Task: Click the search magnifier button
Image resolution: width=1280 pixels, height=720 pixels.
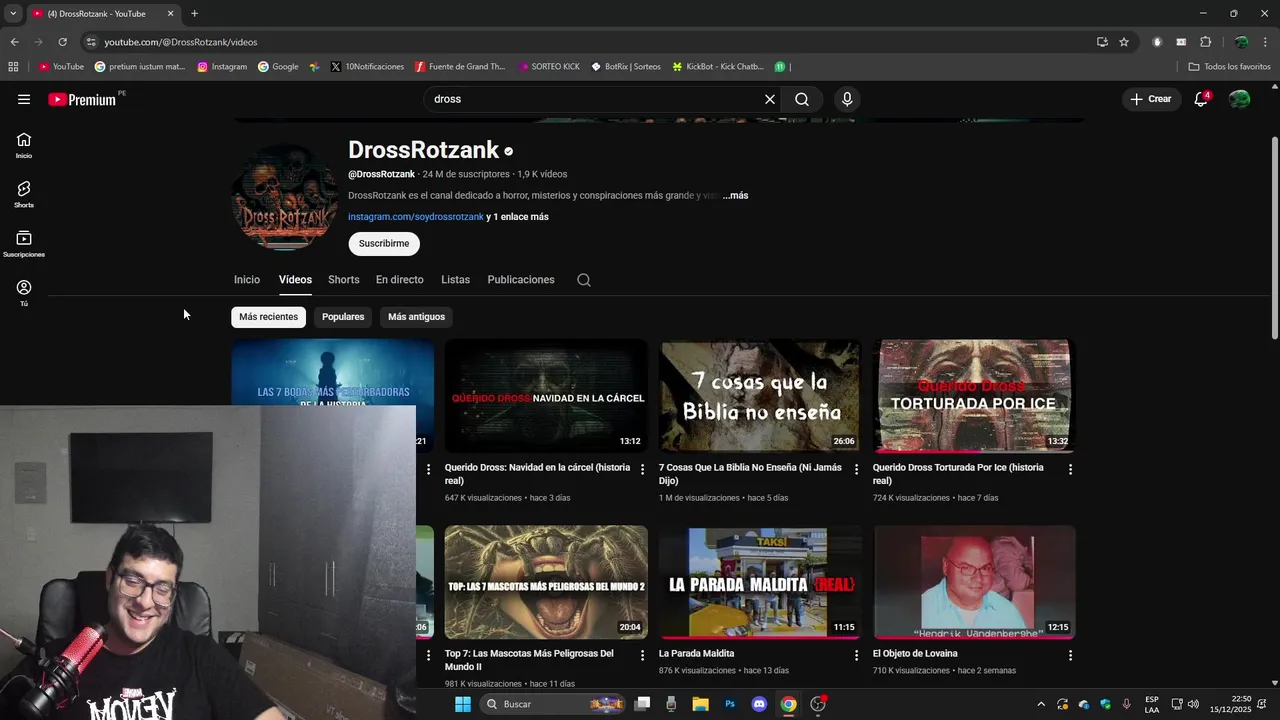Action: pyautogui.click(x=802, y=99)
